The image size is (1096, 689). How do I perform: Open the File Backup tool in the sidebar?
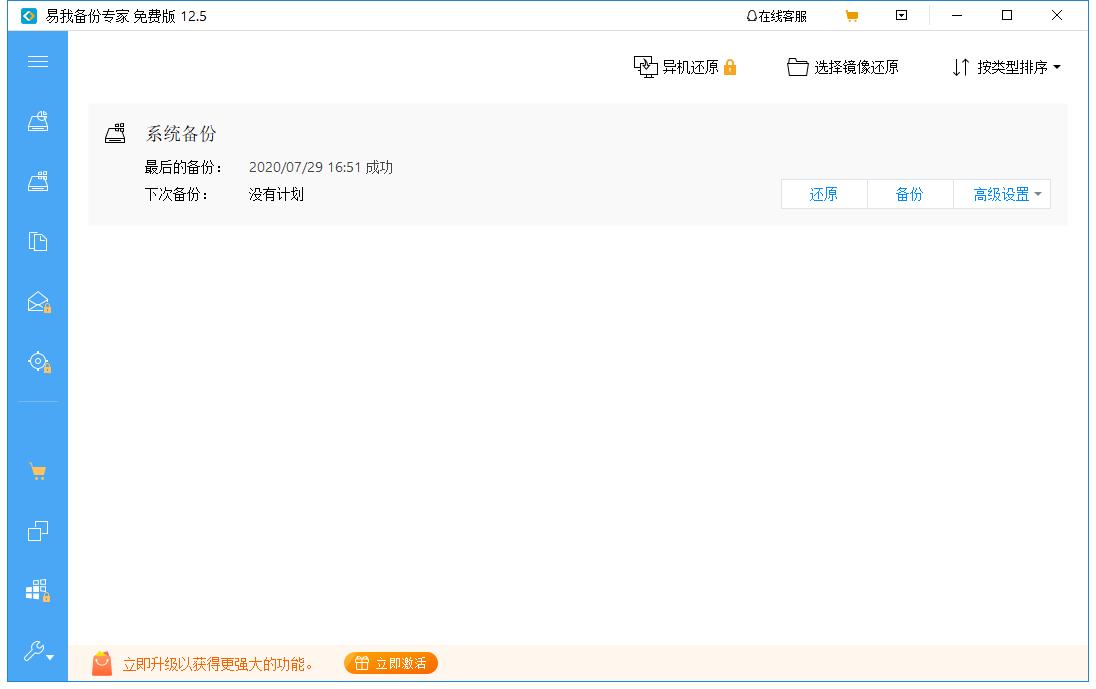tap(38, 241)
